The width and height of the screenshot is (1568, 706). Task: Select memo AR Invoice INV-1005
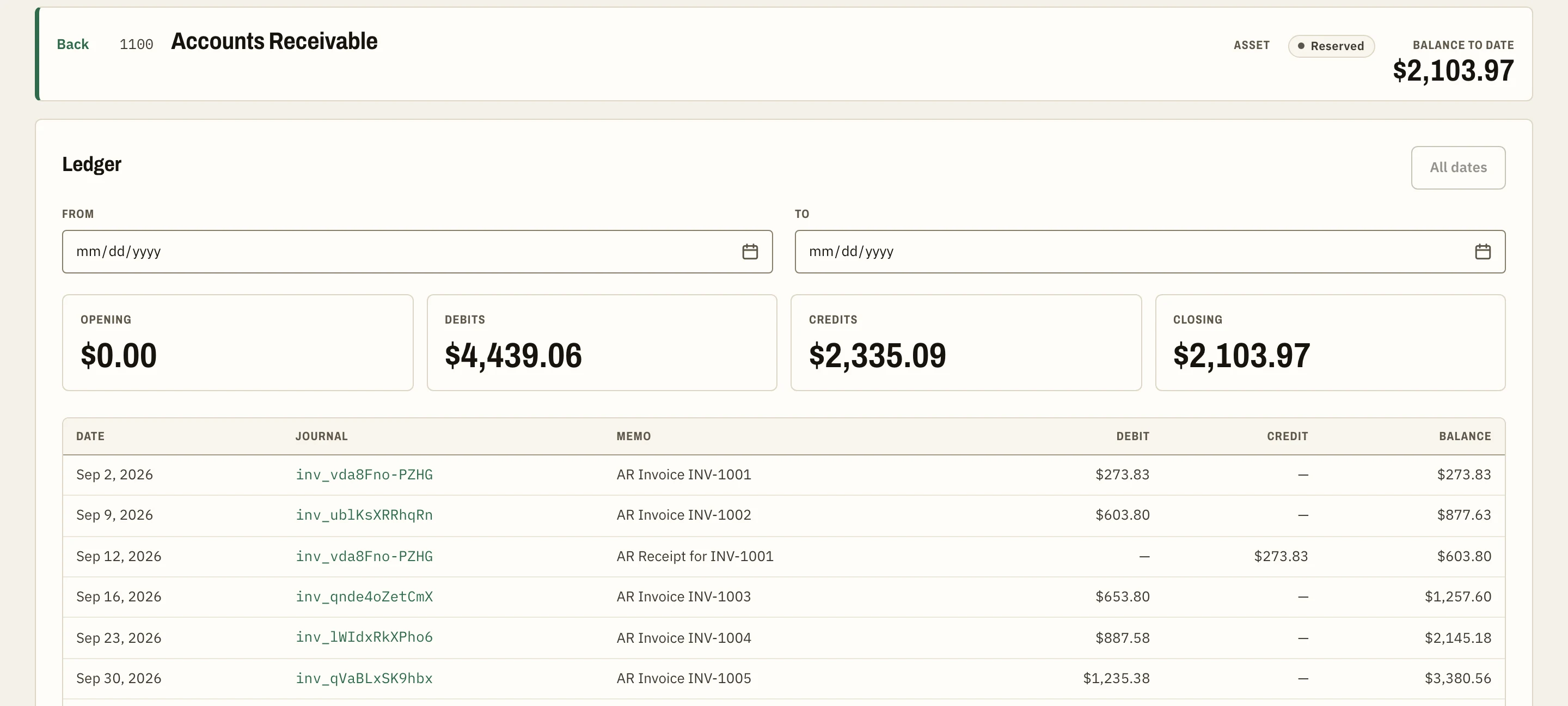coord(684,678)
